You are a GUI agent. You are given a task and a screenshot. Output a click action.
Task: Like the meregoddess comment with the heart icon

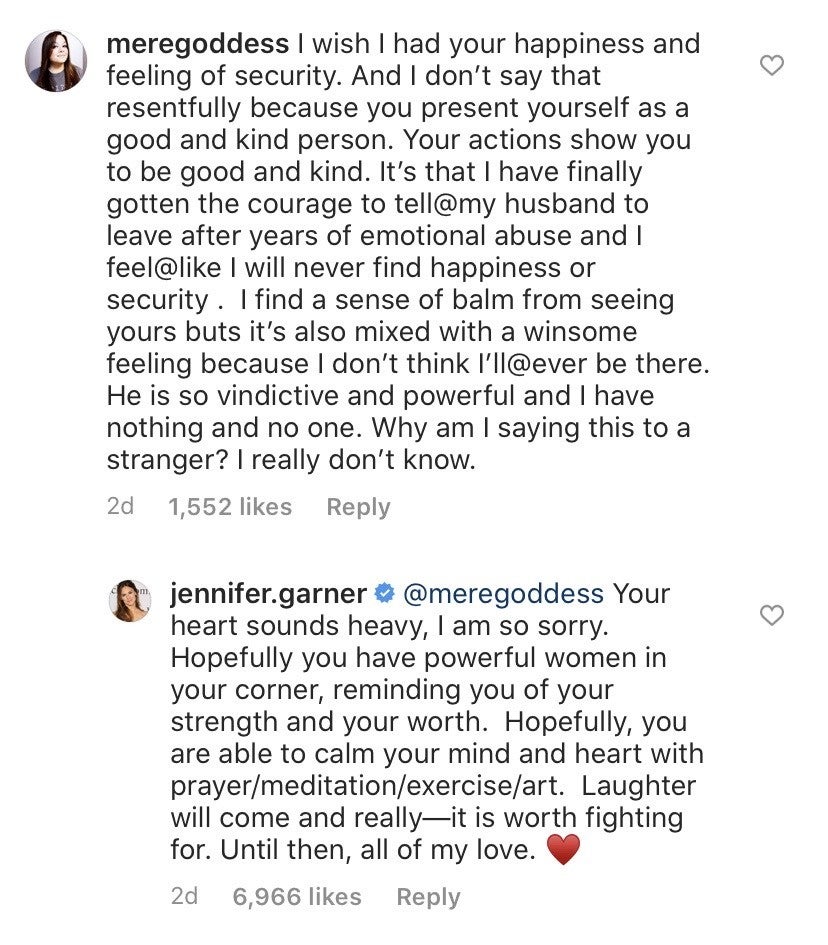pos(772,66)
